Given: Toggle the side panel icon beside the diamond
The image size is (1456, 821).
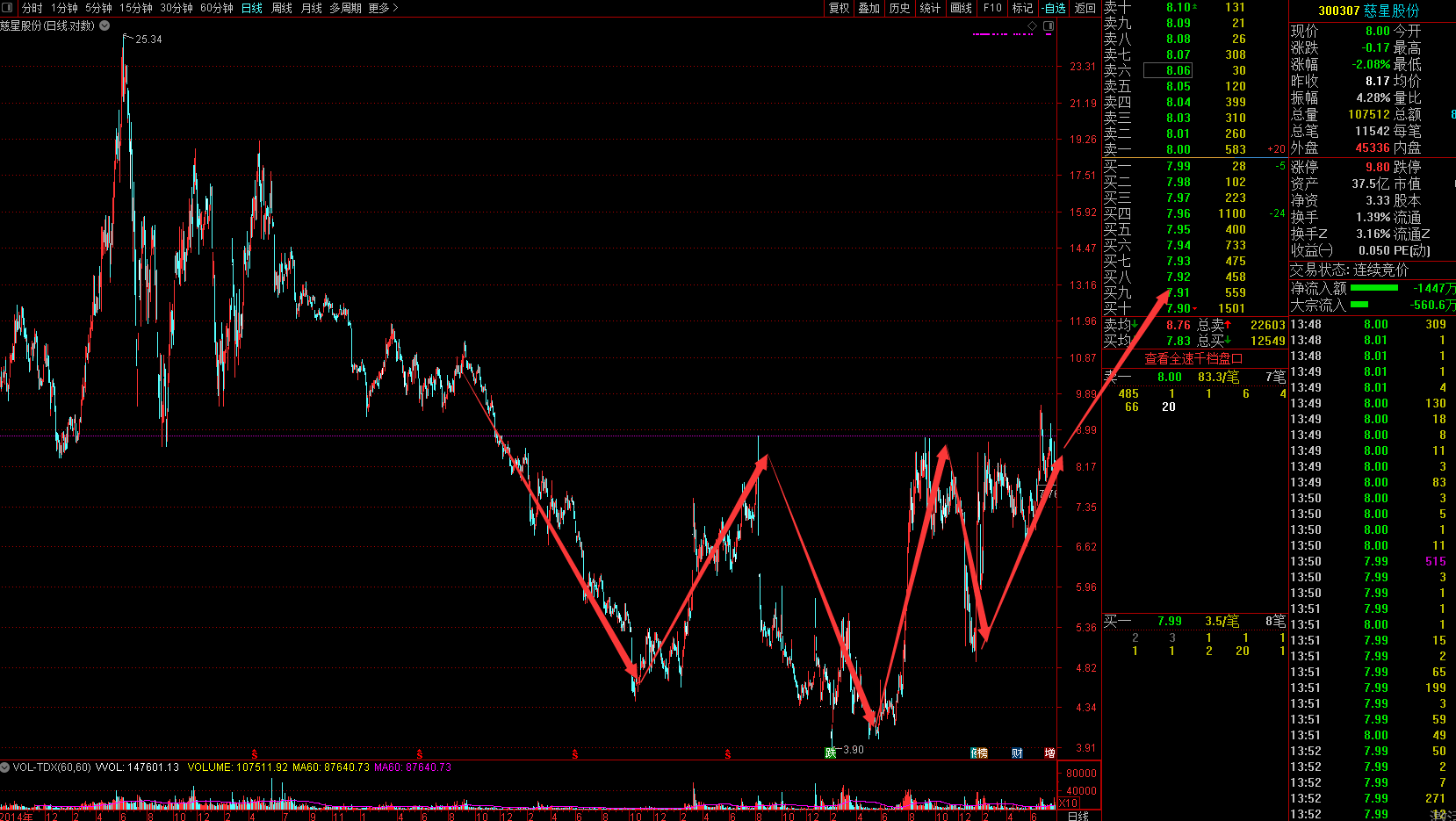Looking at the screenshot, I should (1048, 26).
